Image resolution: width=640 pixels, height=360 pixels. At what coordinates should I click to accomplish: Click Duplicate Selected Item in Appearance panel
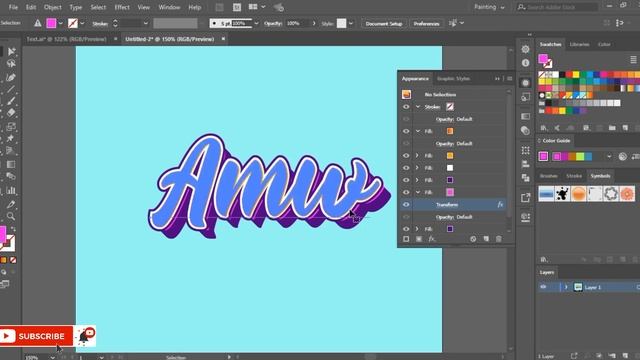pyautogui.click(x=486, y=239)
